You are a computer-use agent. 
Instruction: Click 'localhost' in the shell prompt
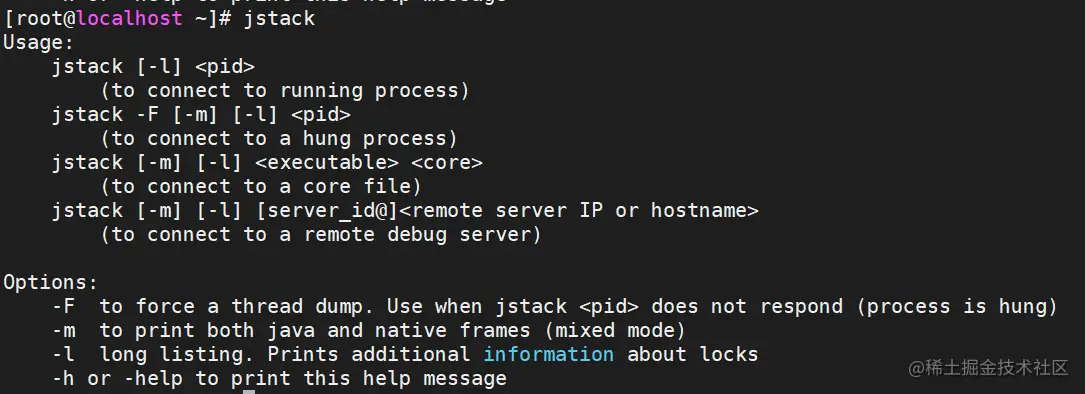[129, 18]
